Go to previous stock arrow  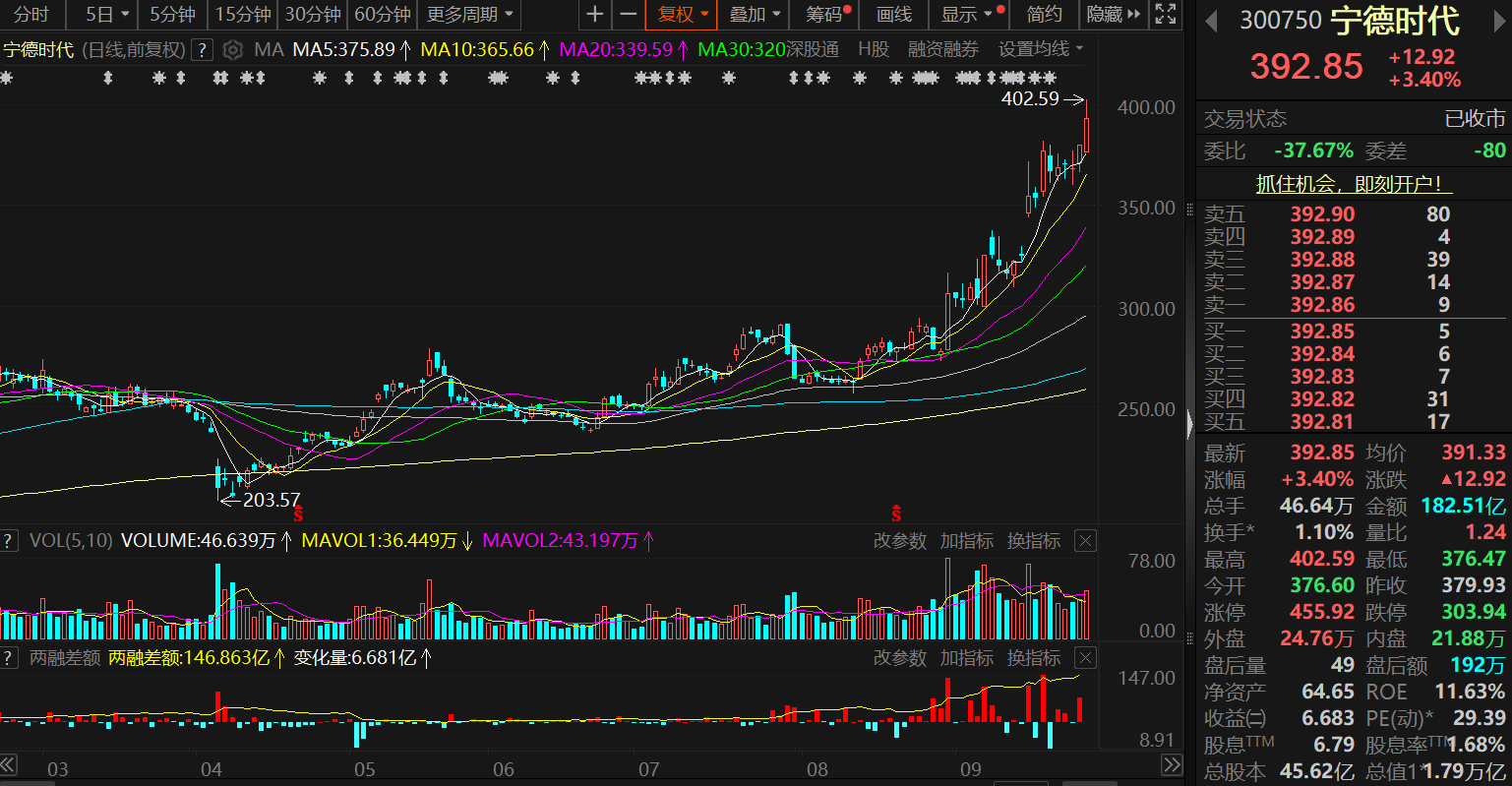1211,21
